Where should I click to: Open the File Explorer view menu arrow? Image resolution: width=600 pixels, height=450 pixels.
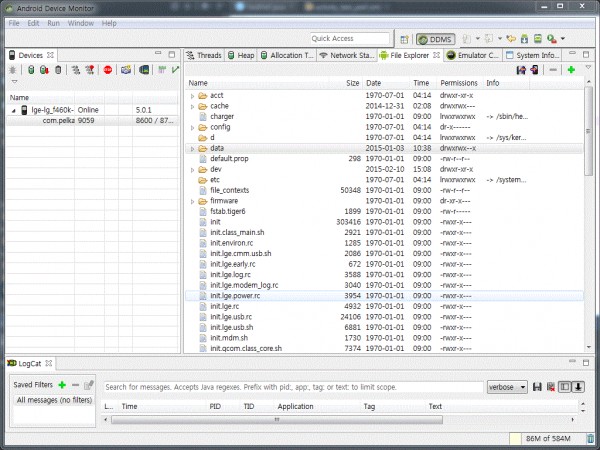589,68
